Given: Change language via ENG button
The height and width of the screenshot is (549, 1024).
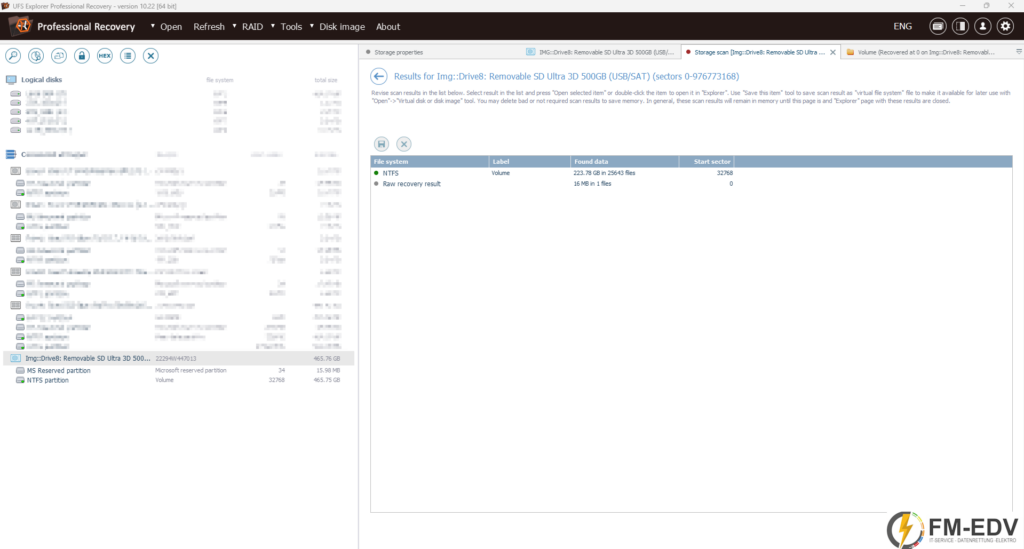Looking at the screenshot, I should [x=903, y=27].
